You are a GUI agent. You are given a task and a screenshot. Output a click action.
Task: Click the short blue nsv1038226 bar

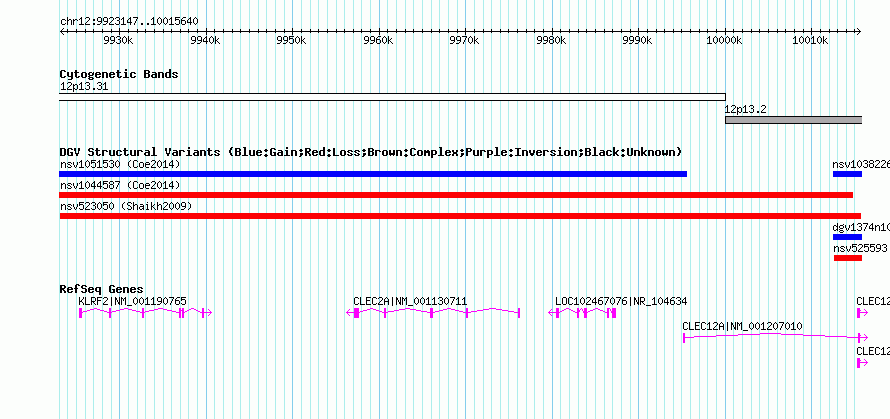(x=847, y=174)
